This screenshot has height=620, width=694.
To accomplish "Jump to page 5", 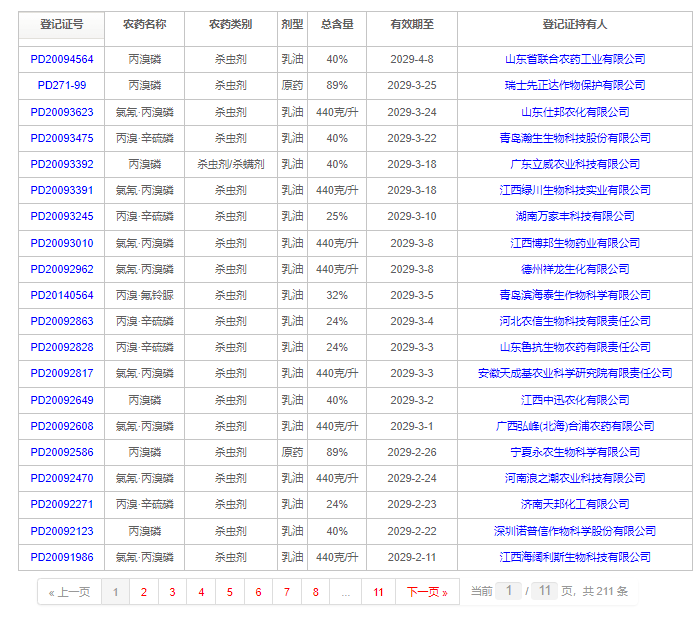I will tap(230, 592).
